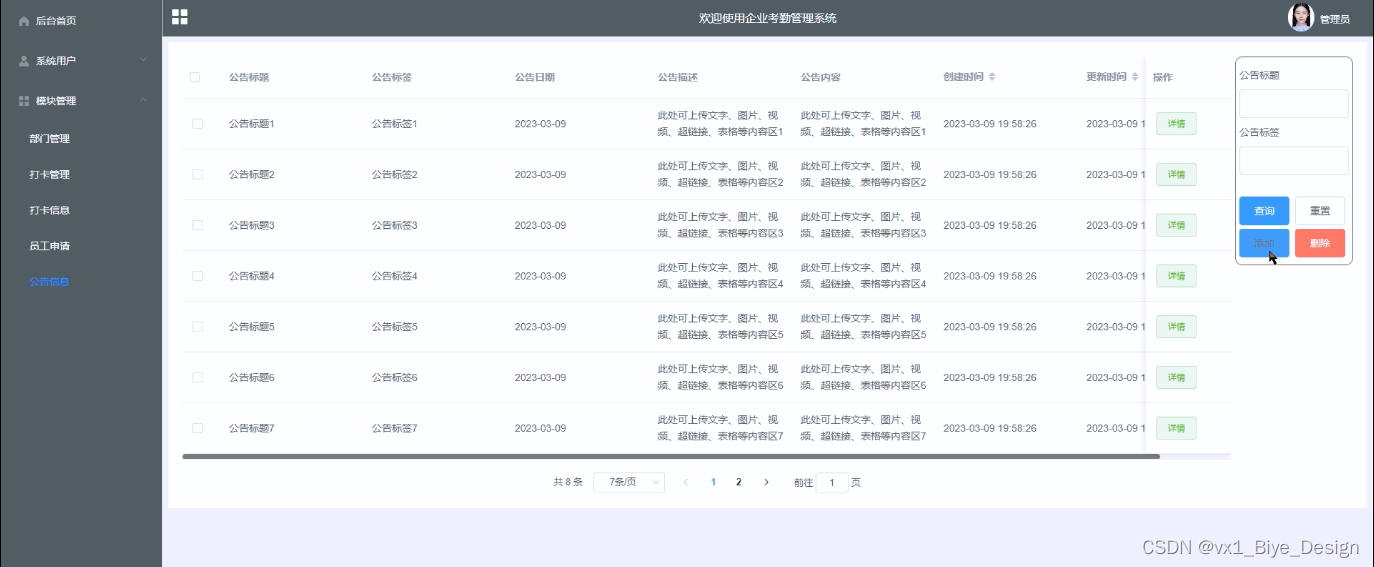Open 详情 for 公告标题1 row

[x=1176, y=124]
